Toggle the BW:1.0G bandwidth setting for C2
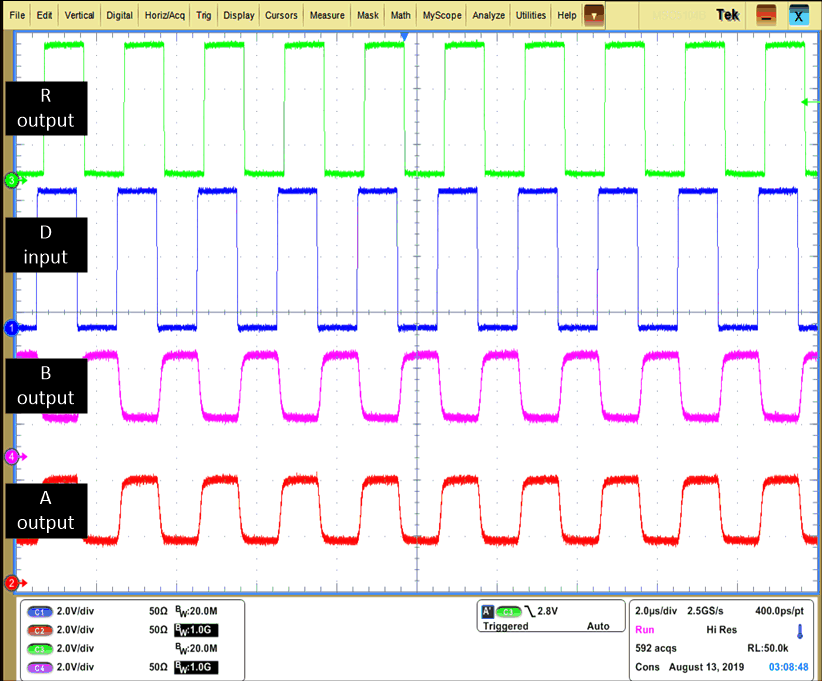The image size is (822, 681). 196,630
